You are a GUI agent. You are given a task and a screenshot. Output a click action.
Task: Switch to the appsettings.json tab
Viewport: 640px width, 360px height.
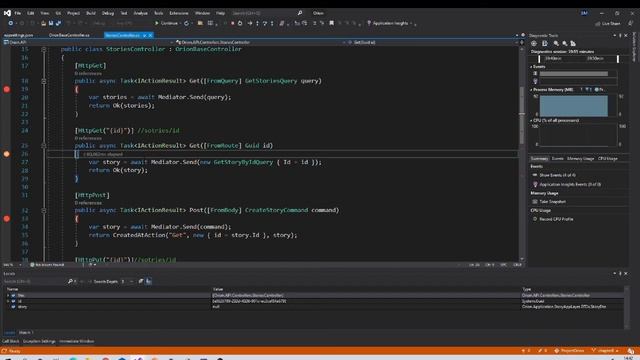click(x=18, y=35)
